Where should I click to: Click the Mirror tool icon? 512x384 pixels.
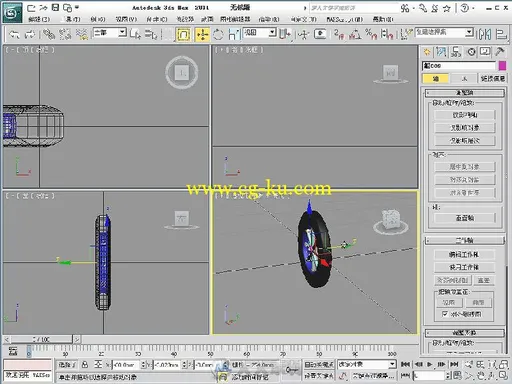click(484, 34)
